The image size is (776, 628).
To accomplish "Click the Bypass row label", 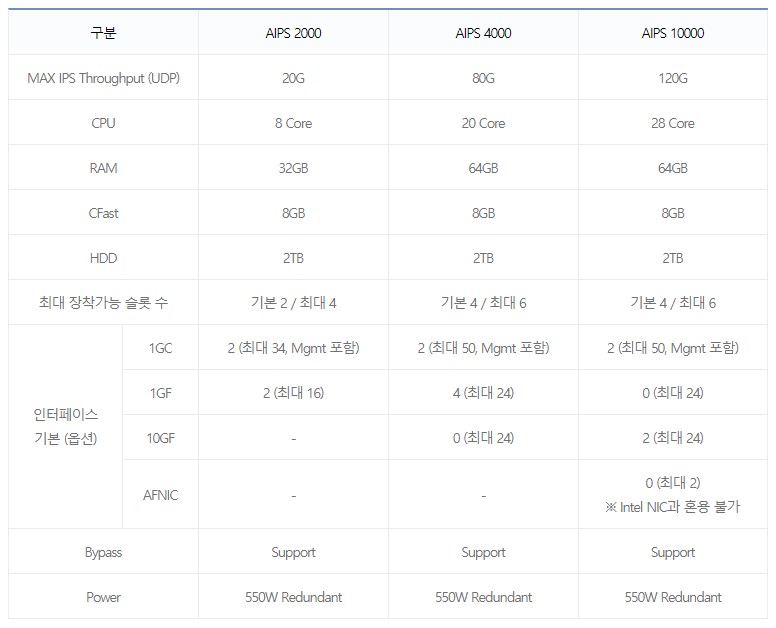I will pyautogui.click(x=103, y=552).
